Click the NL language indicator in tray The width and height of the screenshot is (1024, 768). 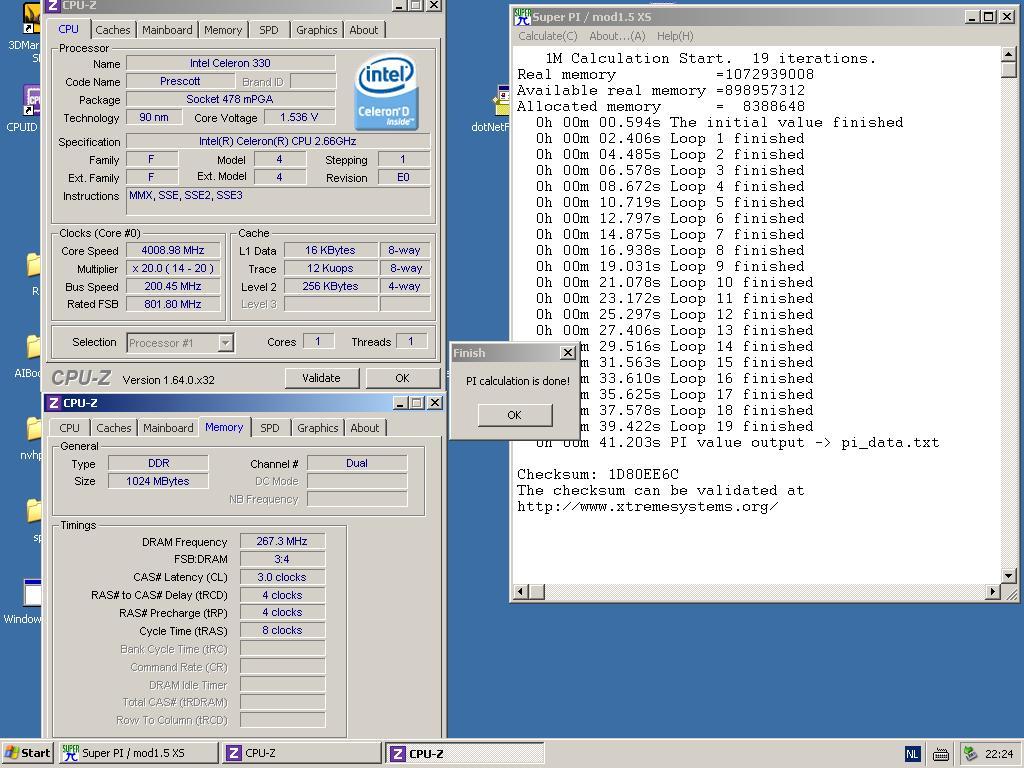(x=912, y=754)
